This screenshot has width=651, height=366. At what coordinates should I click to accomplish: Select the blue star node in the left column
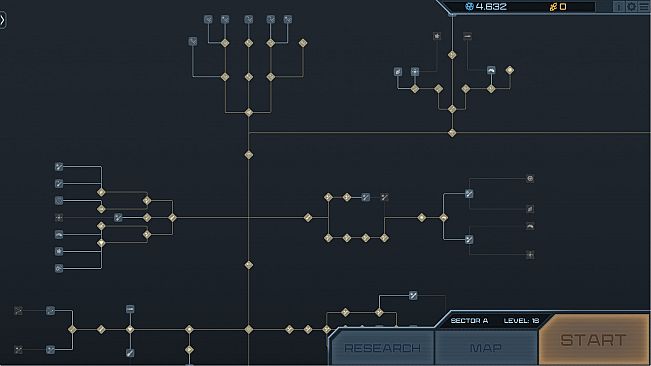coord(59,251)
